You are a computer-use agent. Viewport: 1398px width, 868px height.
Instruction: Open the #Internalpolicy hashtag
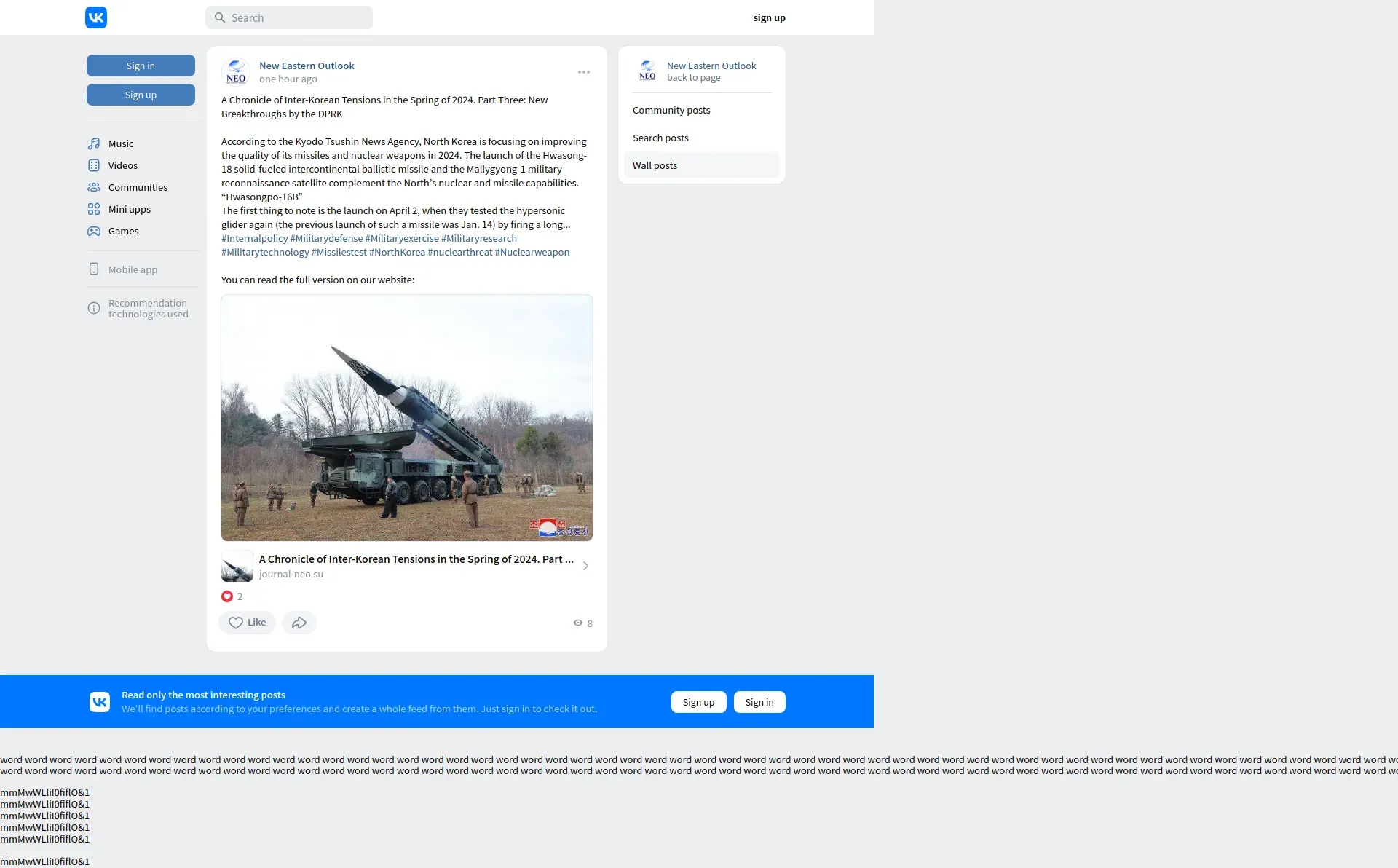coord(255,238)
